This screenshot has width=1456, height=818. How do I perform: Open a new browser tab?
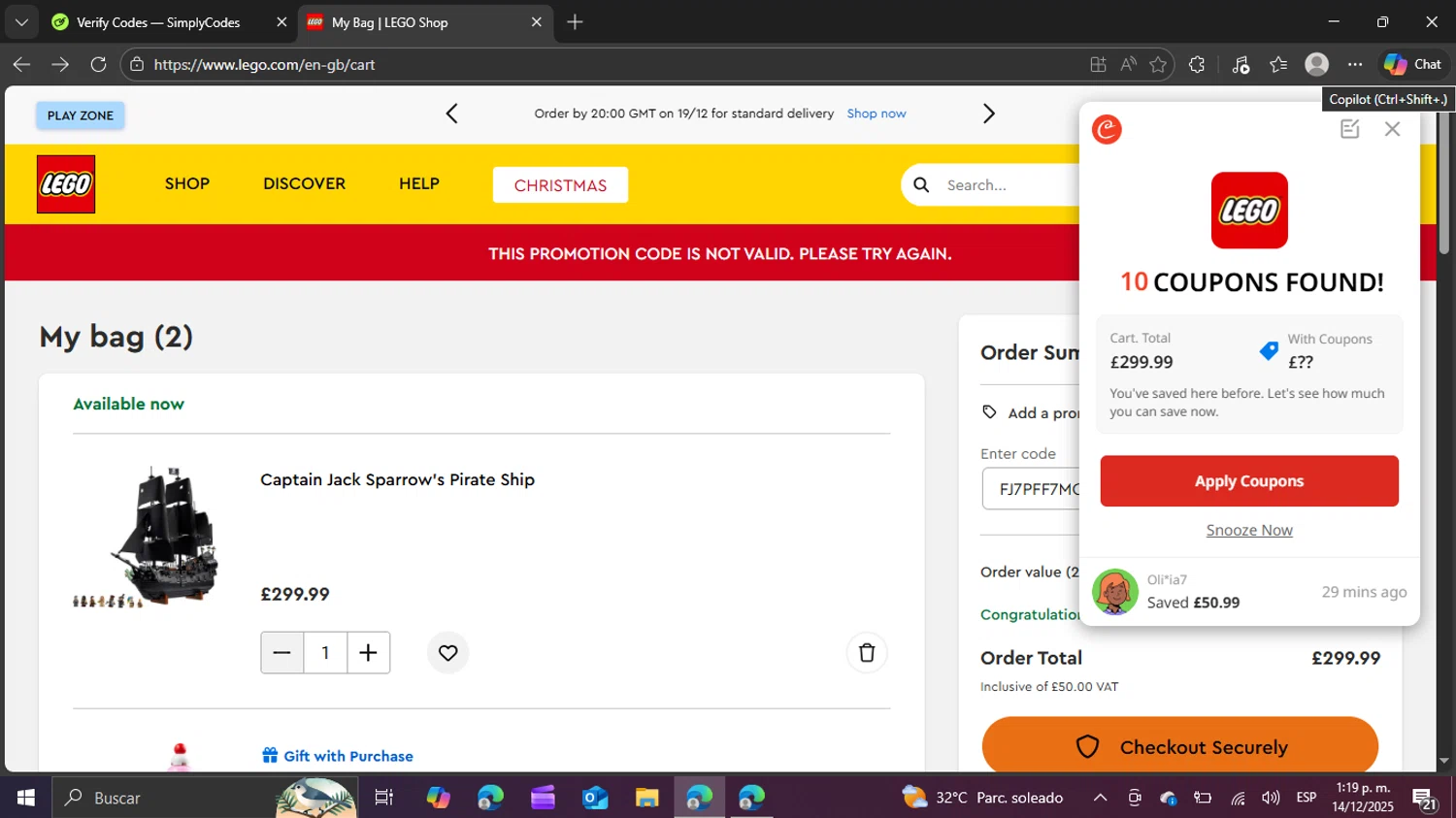click(575, 21)
